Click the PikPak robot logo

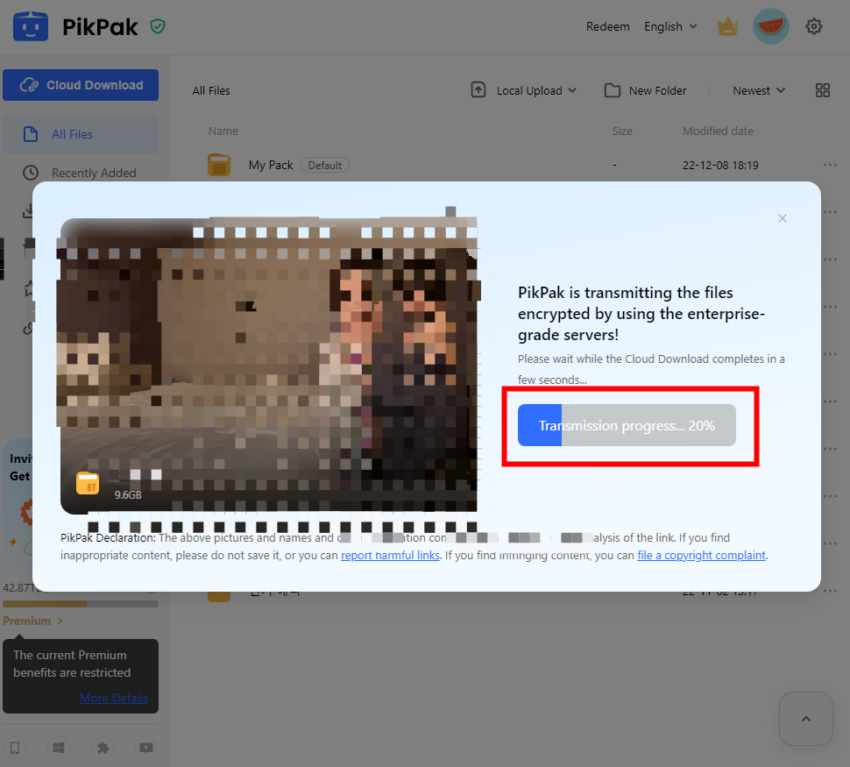click(30, 26)
